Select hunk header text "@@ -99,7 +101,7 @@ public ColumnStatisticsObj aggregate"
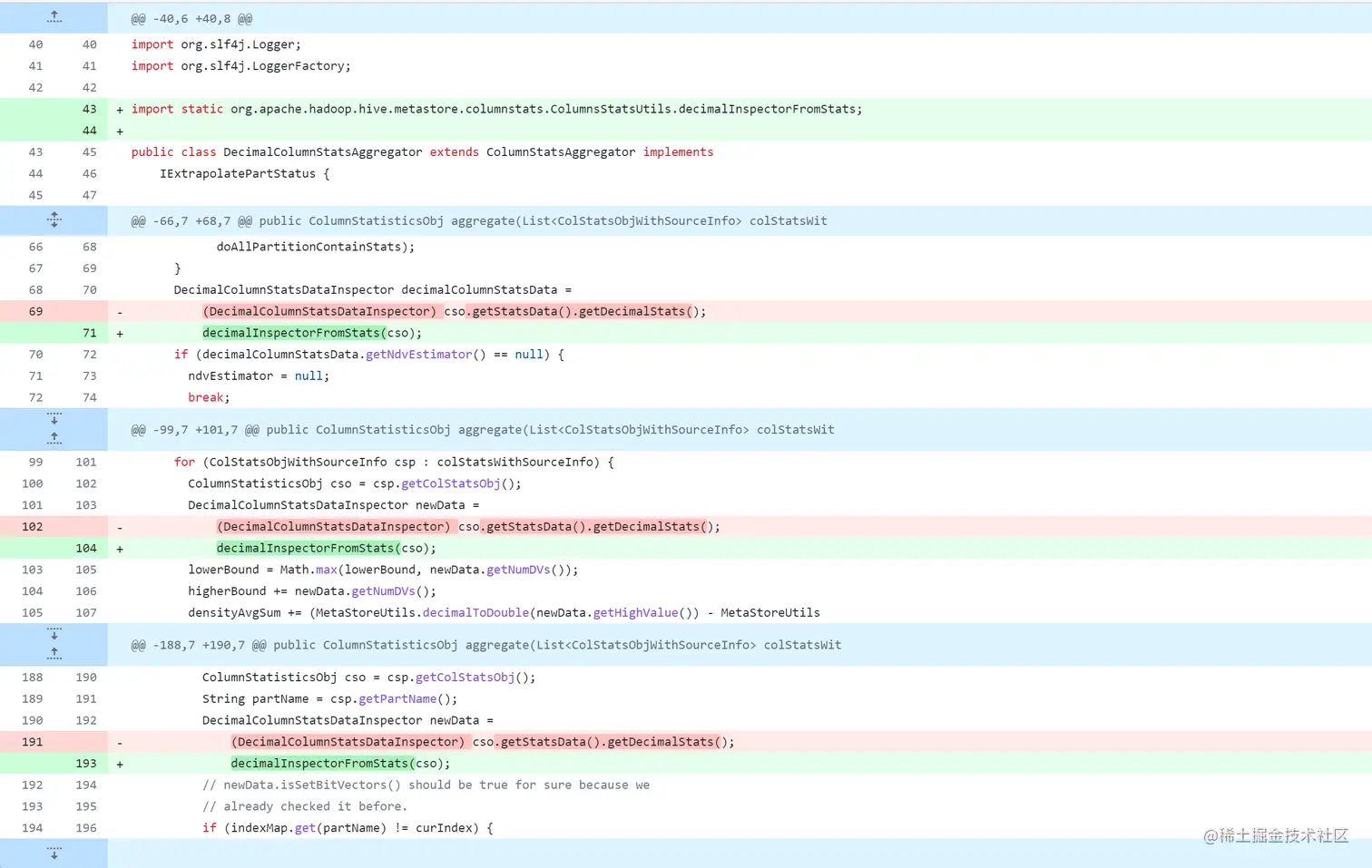The width and height of the screenshot is (1372, 868). [483, 430]
